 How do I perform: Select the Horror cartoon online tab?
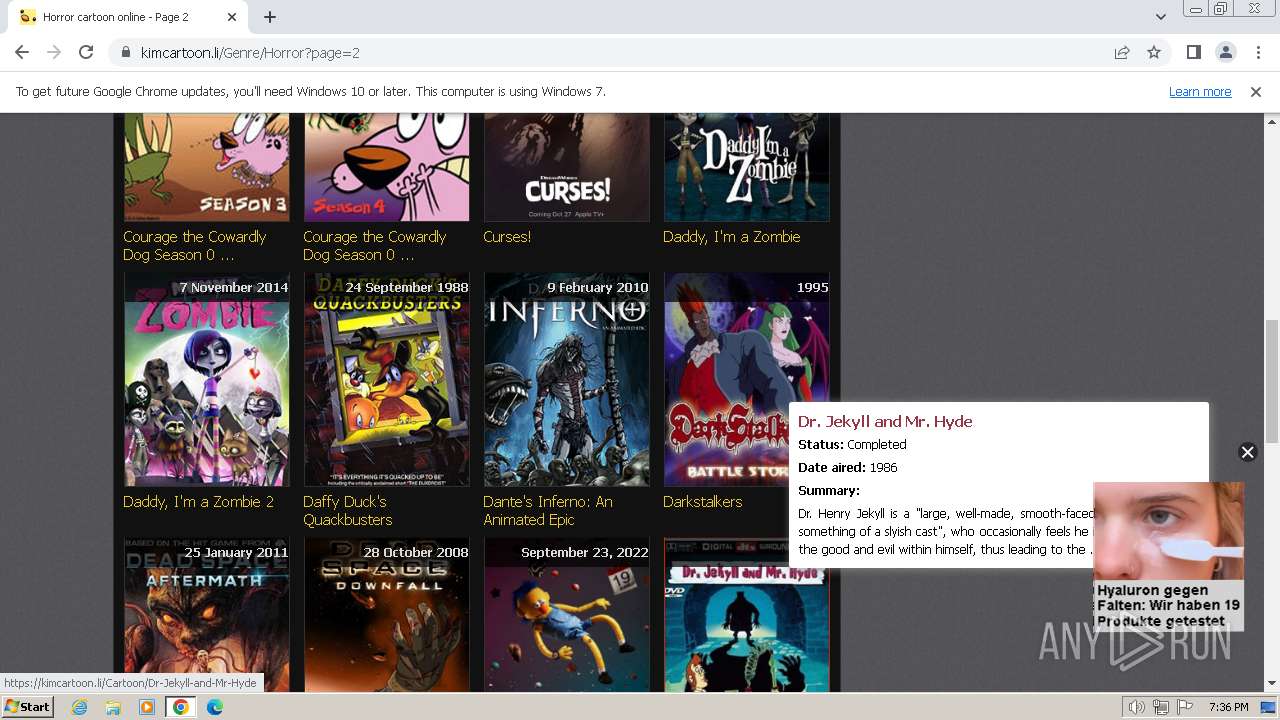[128, 17]
